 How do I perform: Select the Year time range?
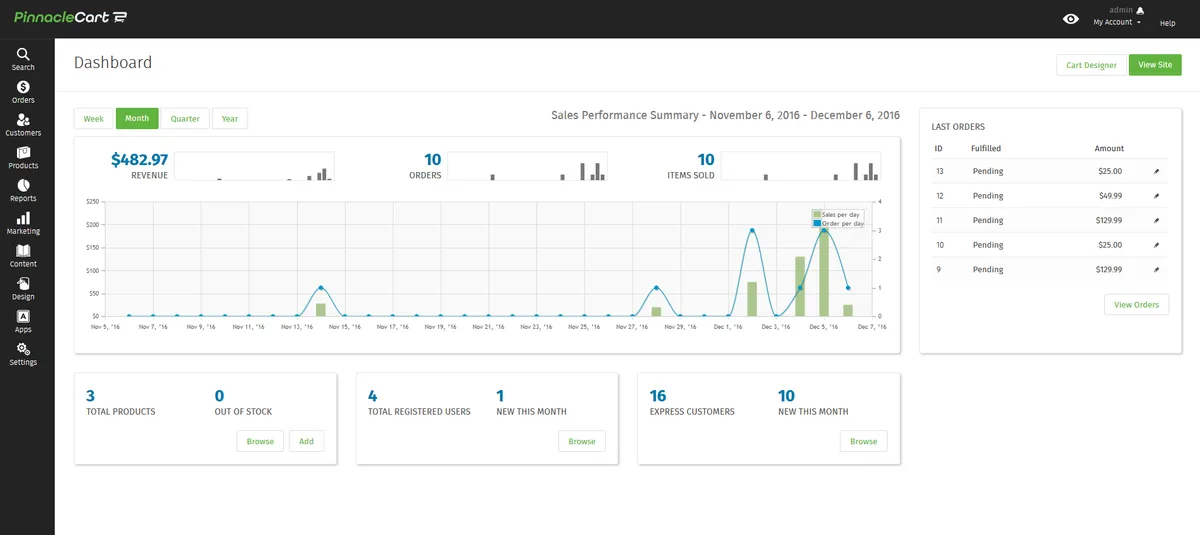point(230,119)
